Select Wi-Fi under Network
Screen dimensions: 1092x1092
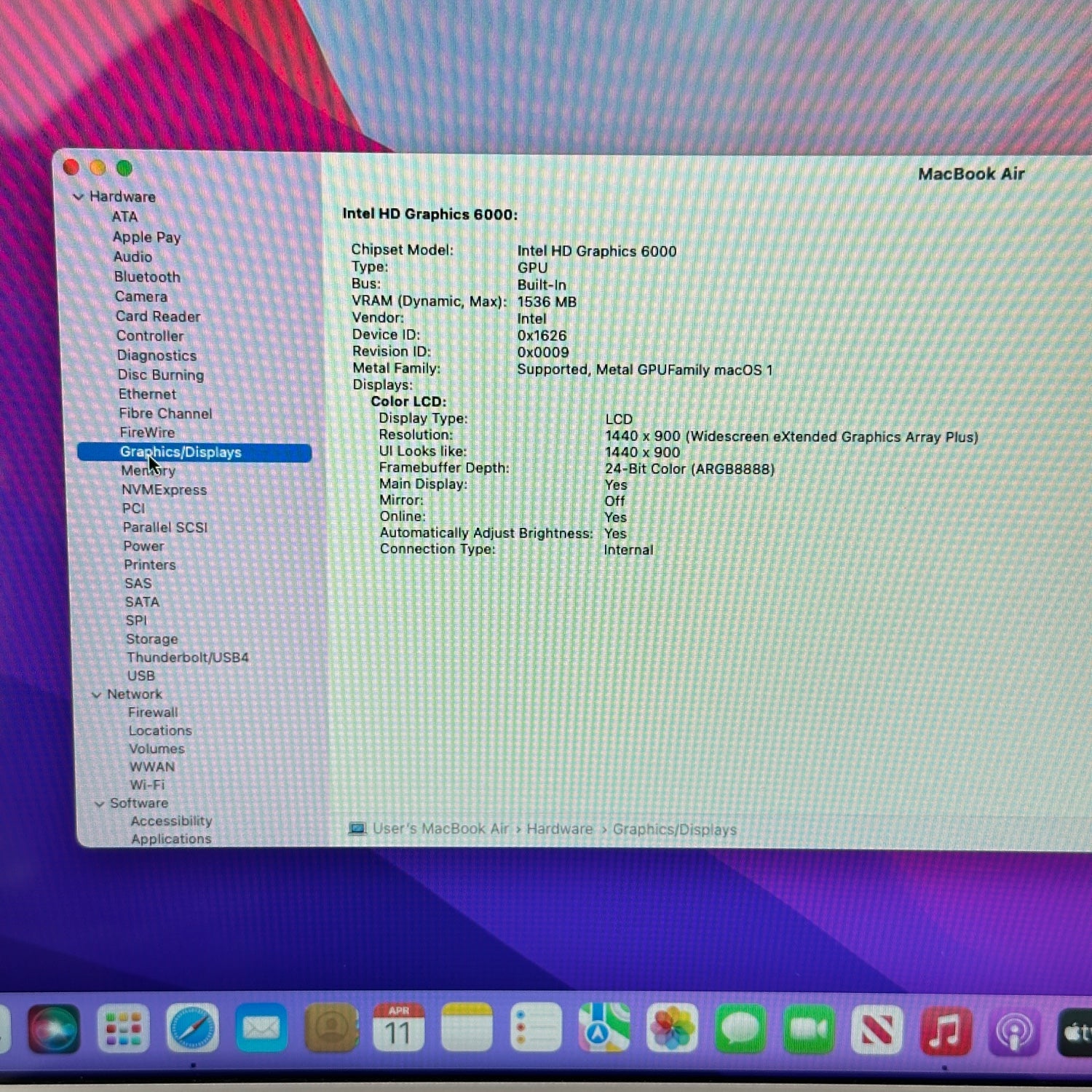147,785
